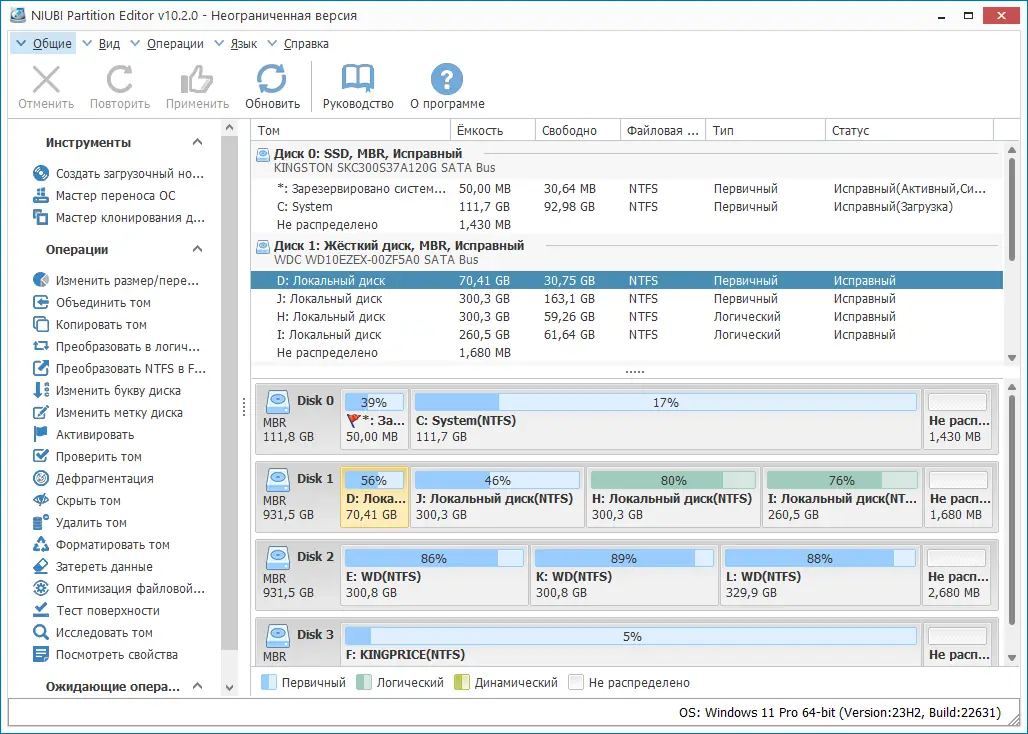Open the Руководство user manual
1028x734 pixels.
coord(357,85)
